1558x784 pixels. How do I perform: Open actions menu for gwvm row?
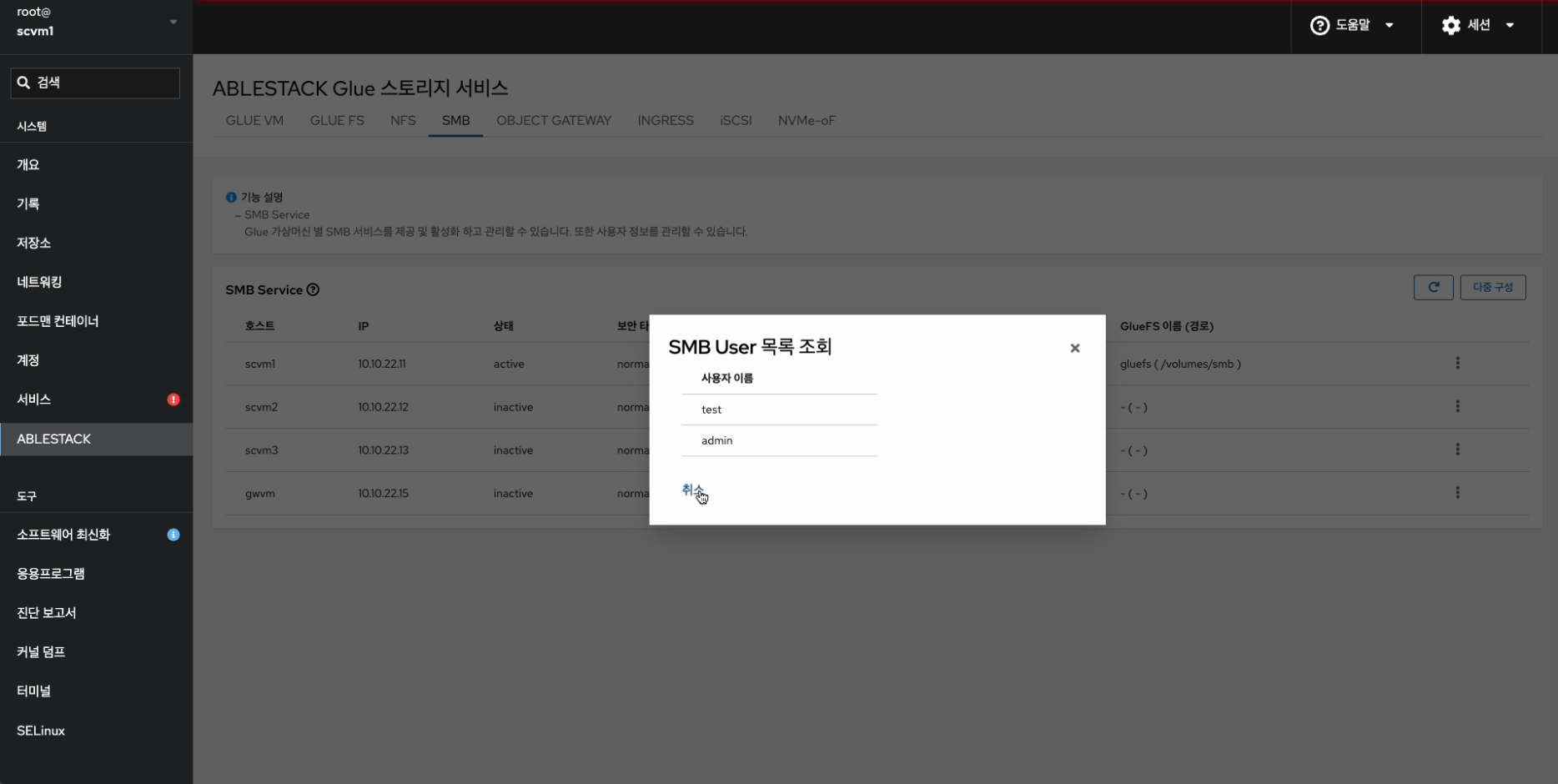point(1457,493)
